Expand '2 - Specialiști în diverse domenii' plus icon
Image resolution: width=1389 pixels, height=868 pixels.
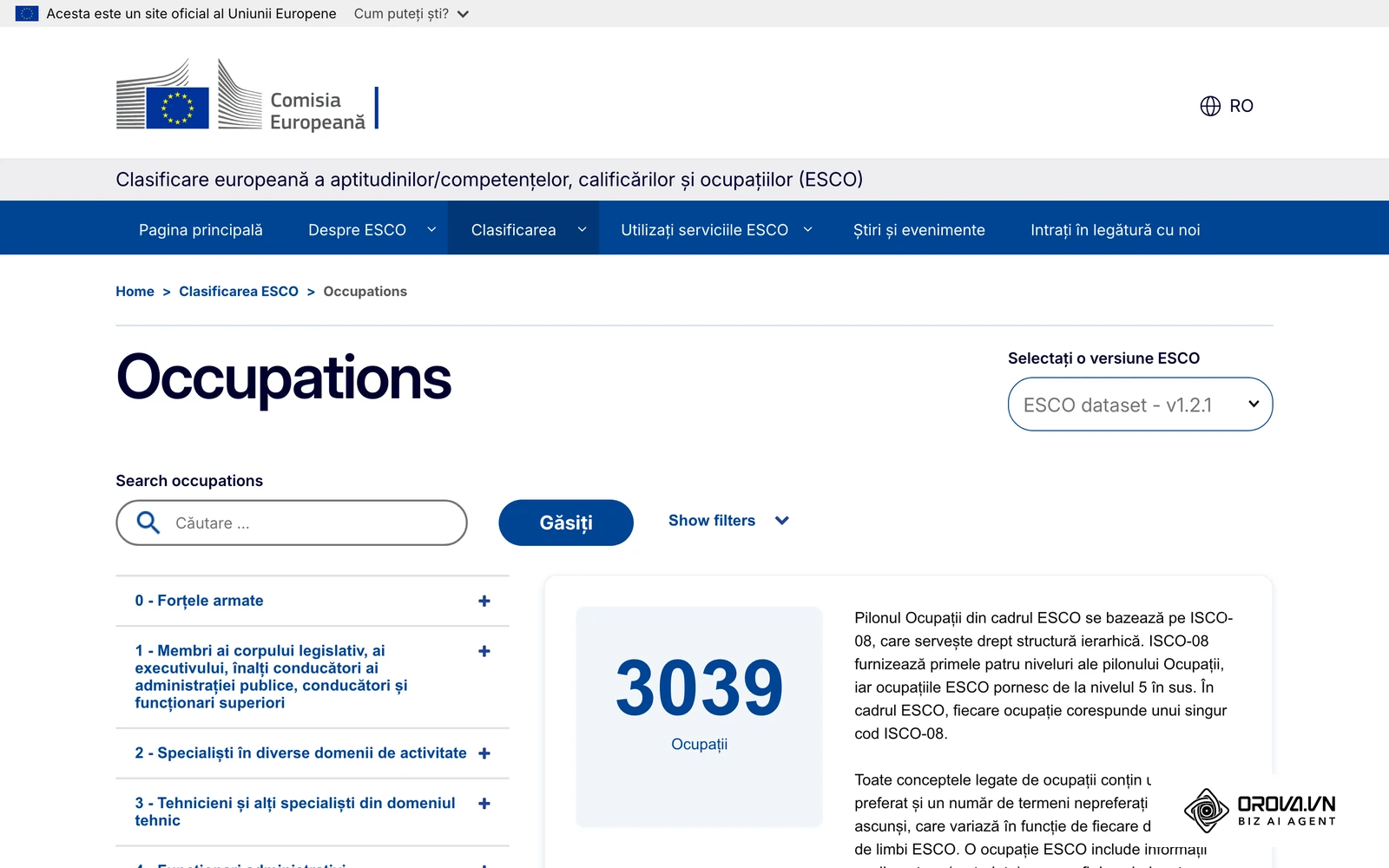point(484,753)
